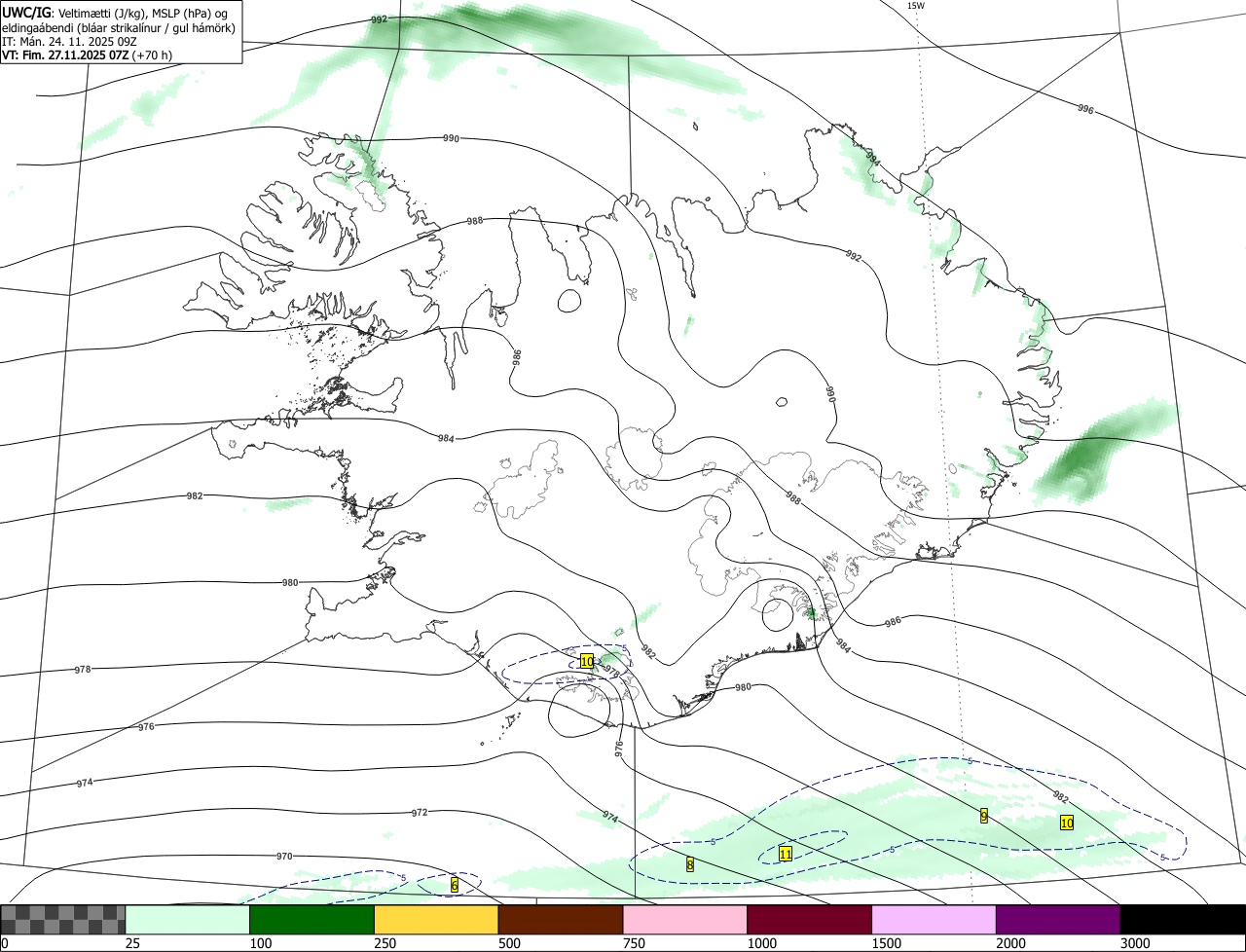
Task: Click the yellow 10 marker below the 982 offshore label
Action: tap(1067, 823)
